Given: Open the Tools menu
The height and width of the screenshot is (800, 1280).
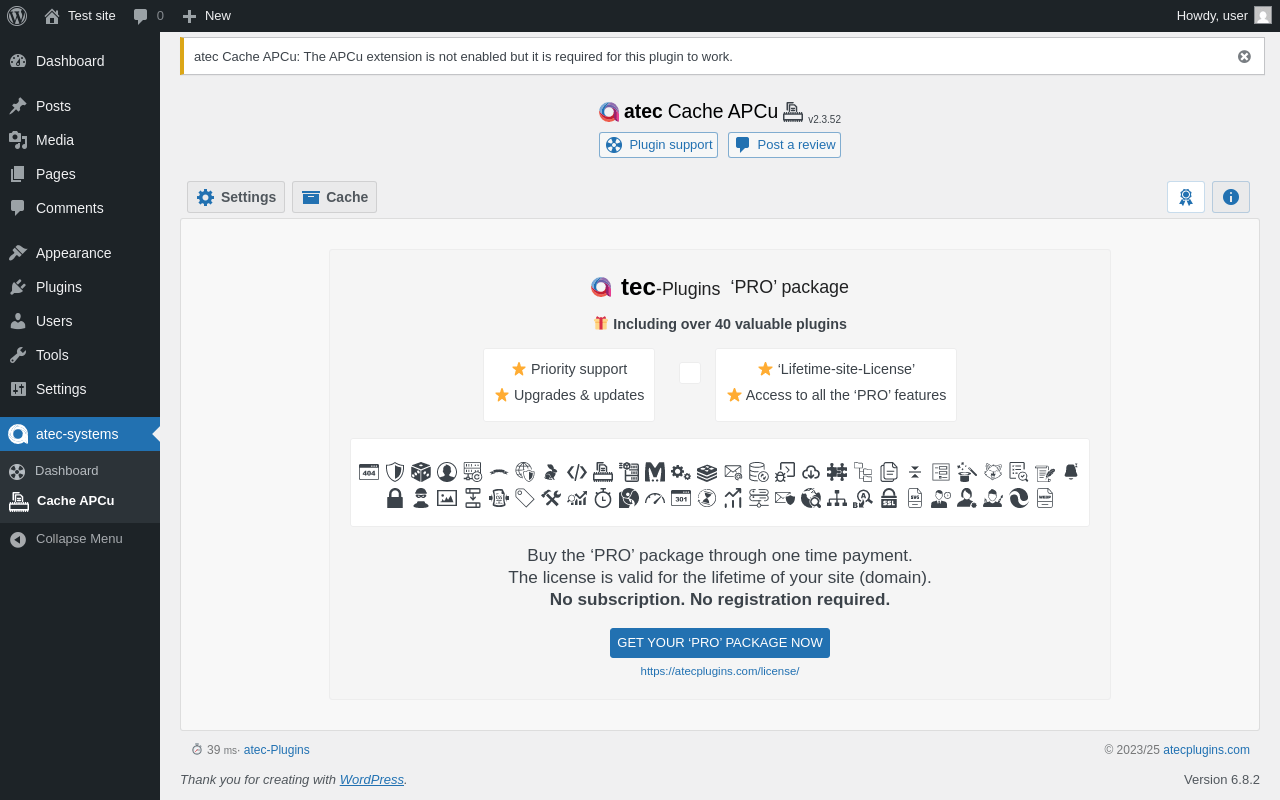Looking at the screenshot, I should [80, 355].
